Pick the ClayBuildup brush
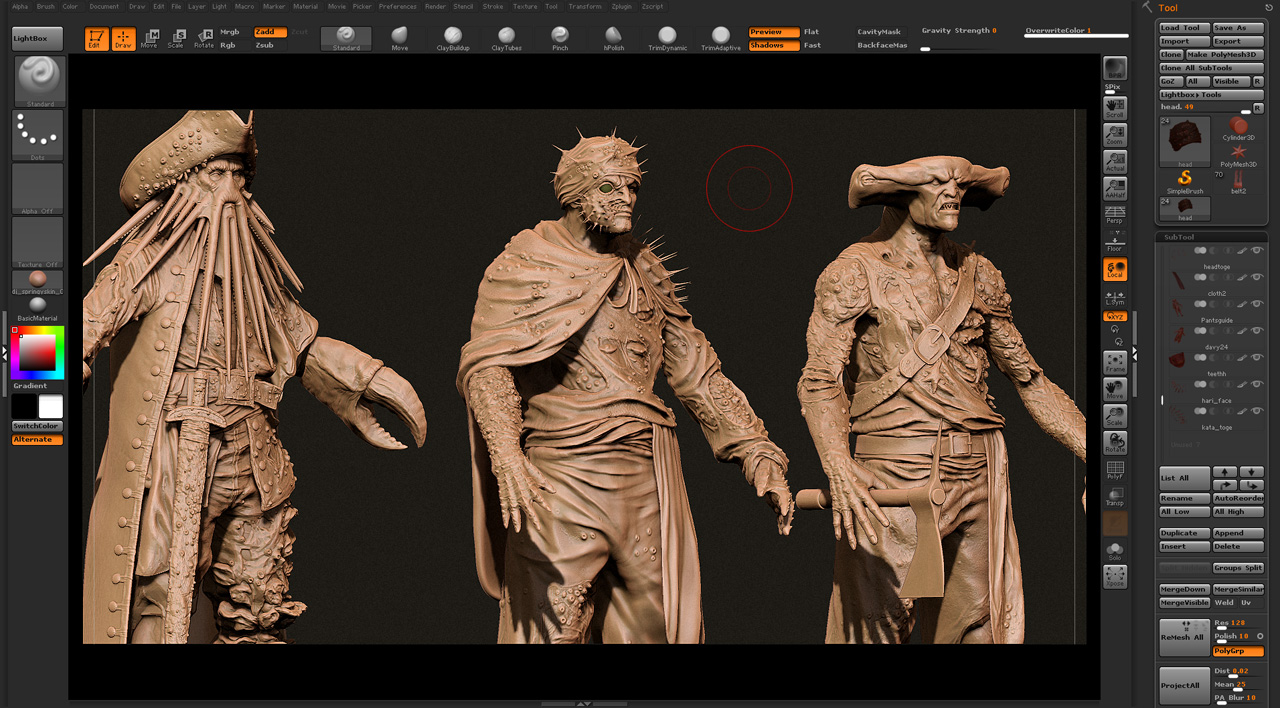This screenshot has height=708, width=1280. tap(453, 39)
